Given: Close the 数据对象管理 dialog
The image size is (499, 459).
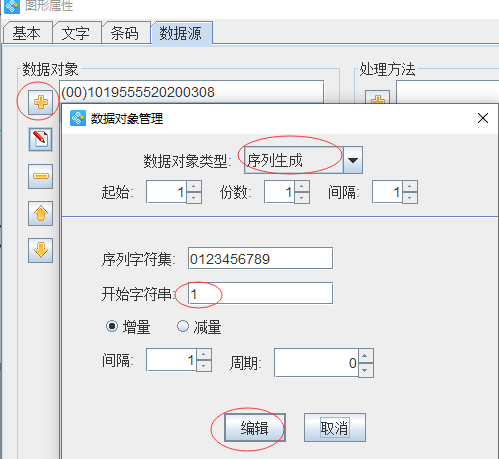Looking at the screenshot, I should click(483, 118).
